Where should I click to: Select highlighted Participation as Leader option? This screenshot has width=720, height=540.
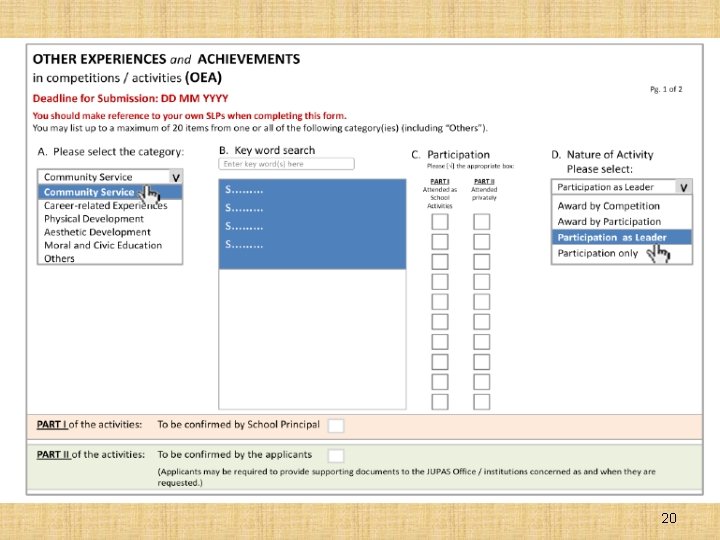pyautogui.click(x=622, y=237)
